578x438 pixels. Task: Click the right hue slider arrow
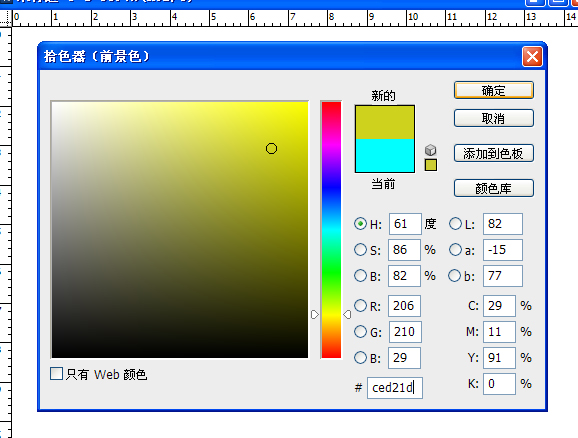click(347, 314)
